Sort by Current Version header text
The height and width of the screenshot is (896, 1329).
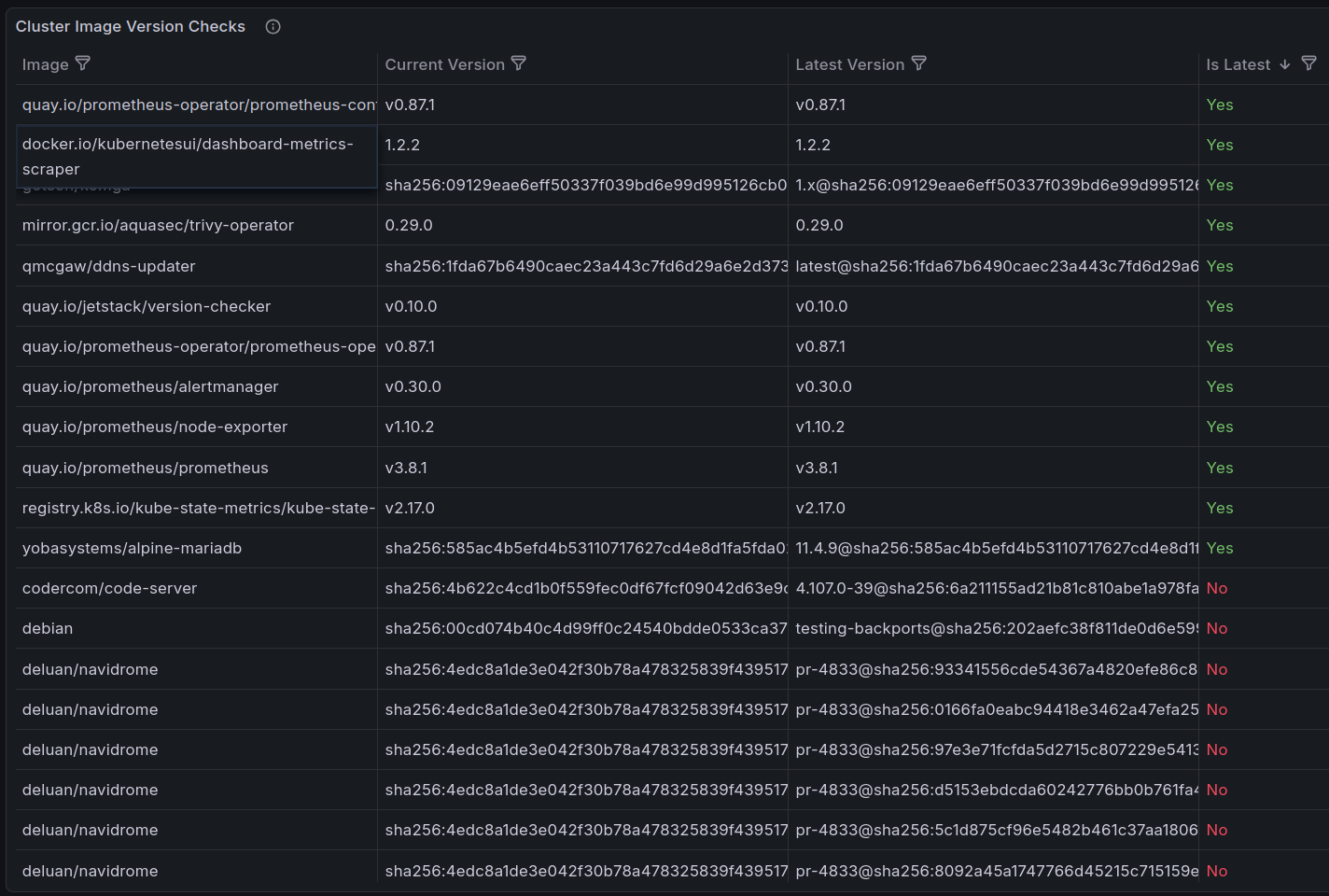(x=444, y=64)
